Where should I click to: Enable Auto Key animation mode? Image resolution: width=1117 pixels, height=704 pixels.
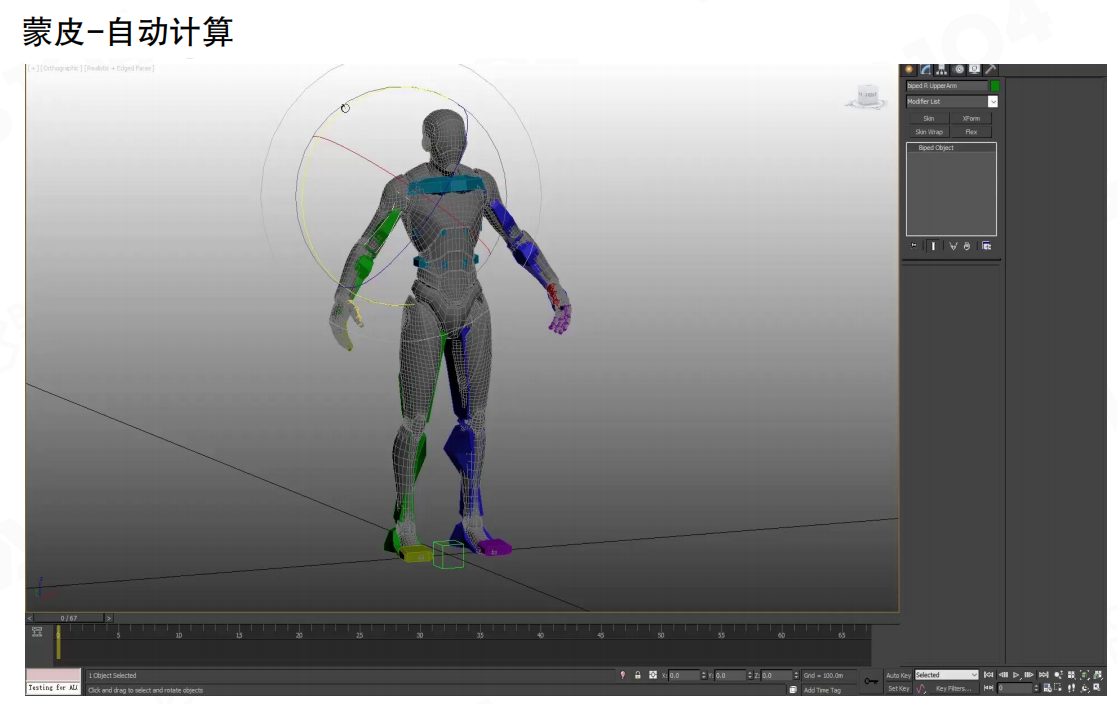(898, 675)
